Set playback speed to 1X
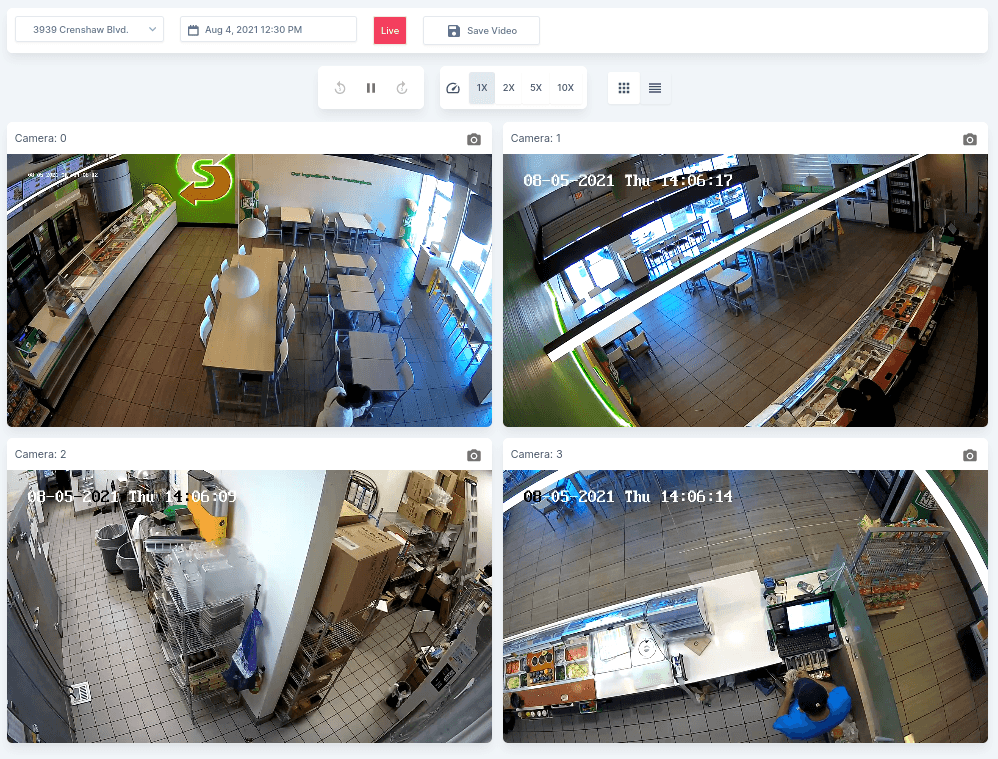Viewport: 998px width, 759px height. point(482,88)
